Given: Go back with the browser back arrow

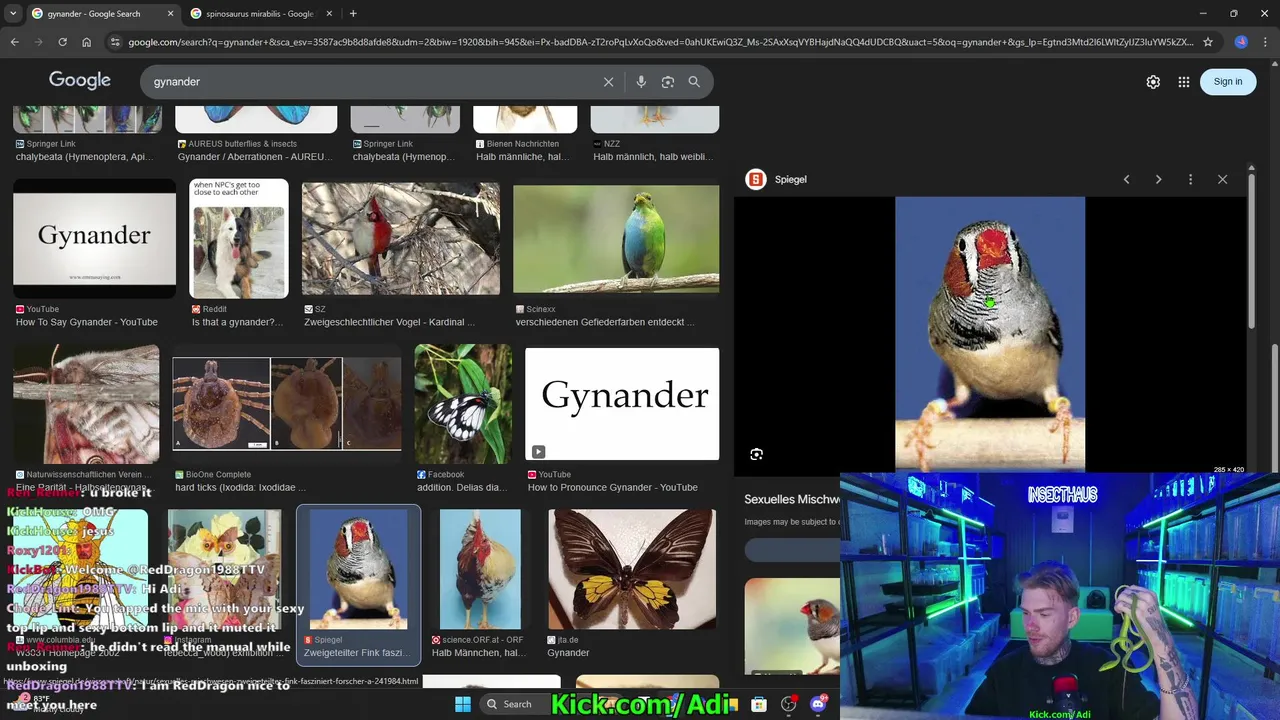Looking at the screenshot, I should pos(14,42).
